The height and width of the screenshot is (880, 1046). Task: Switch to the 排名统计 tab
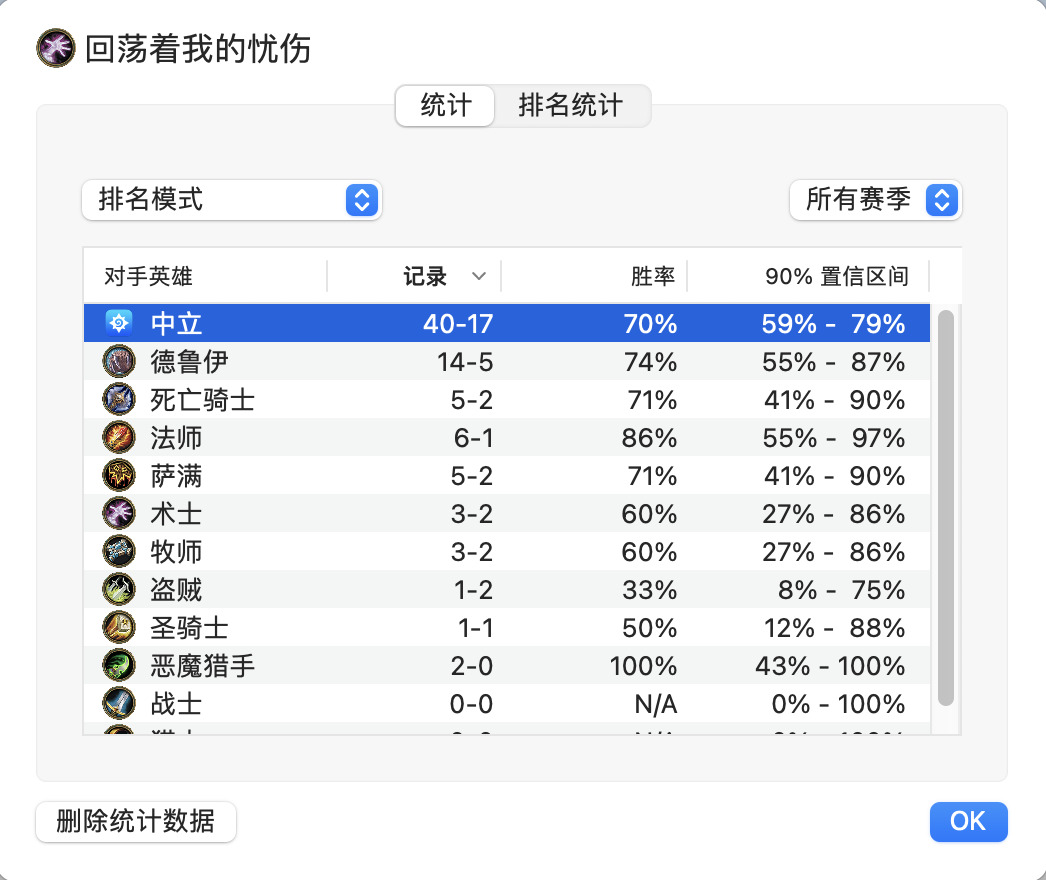pos(571,105)
